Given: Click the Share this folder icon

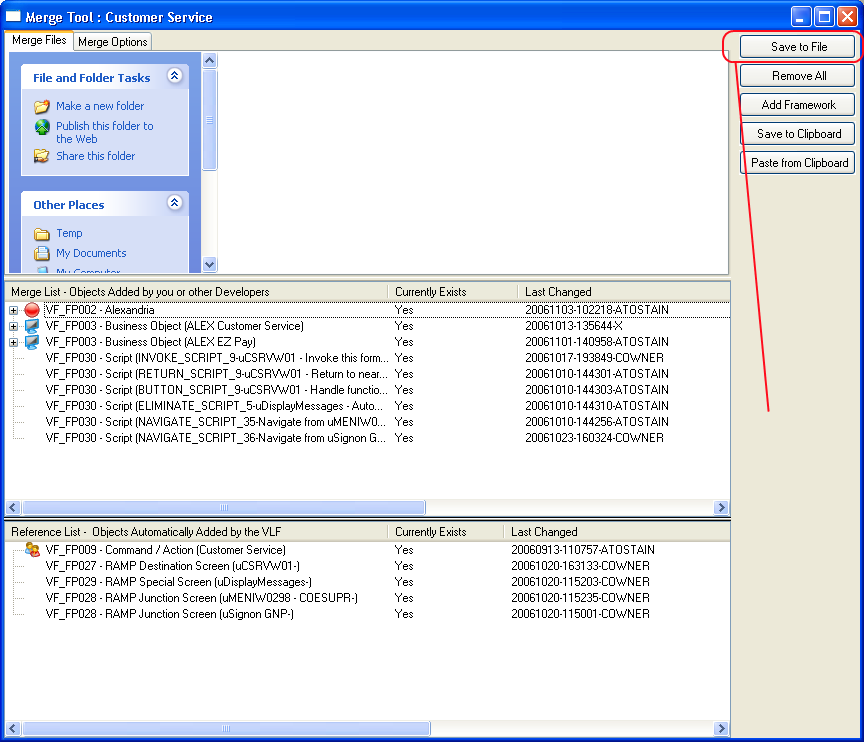Looking at the screenshot, I should [x=41, y=156].
